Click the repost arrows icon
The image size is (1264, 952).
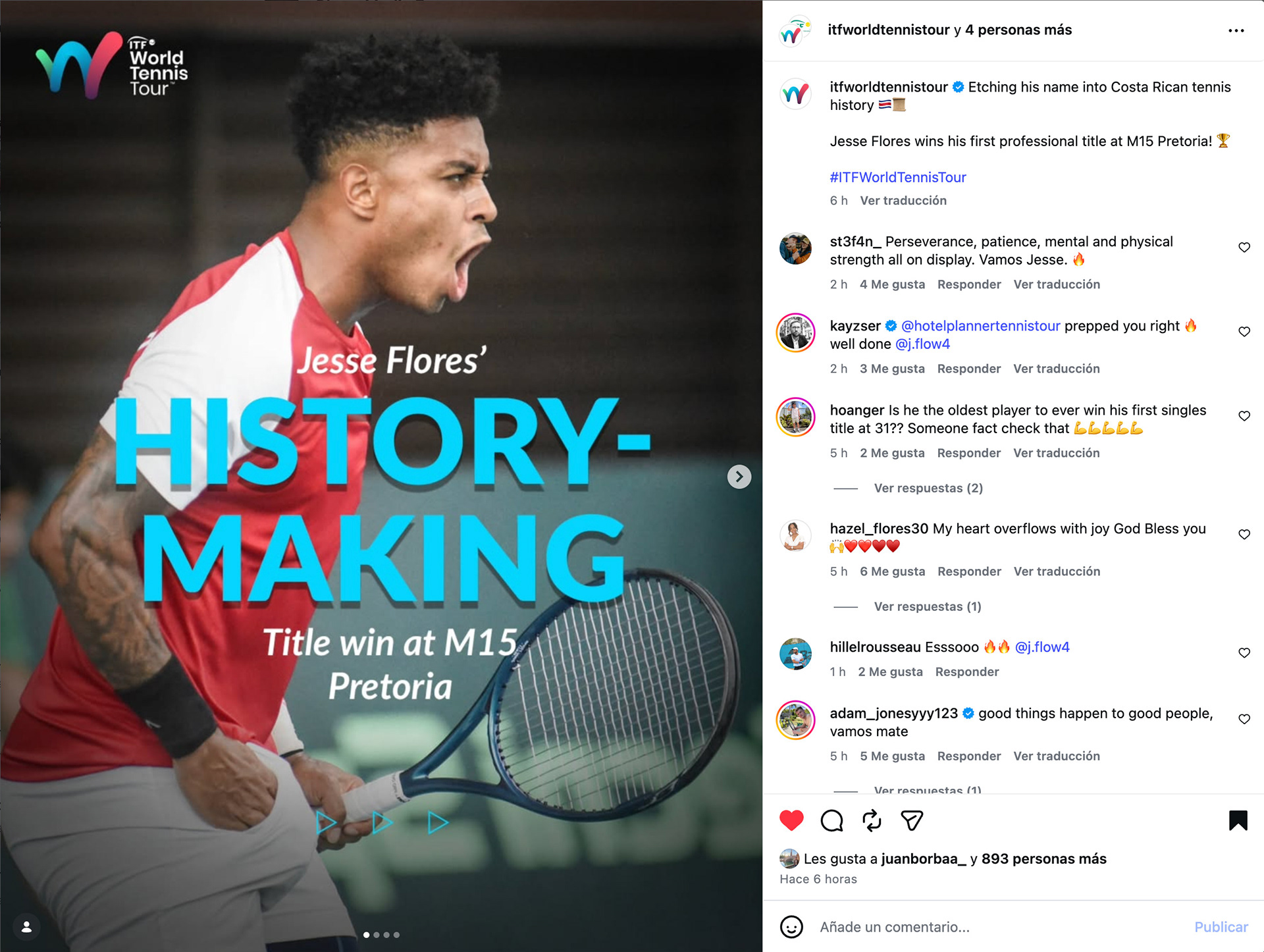click(872, 820)
